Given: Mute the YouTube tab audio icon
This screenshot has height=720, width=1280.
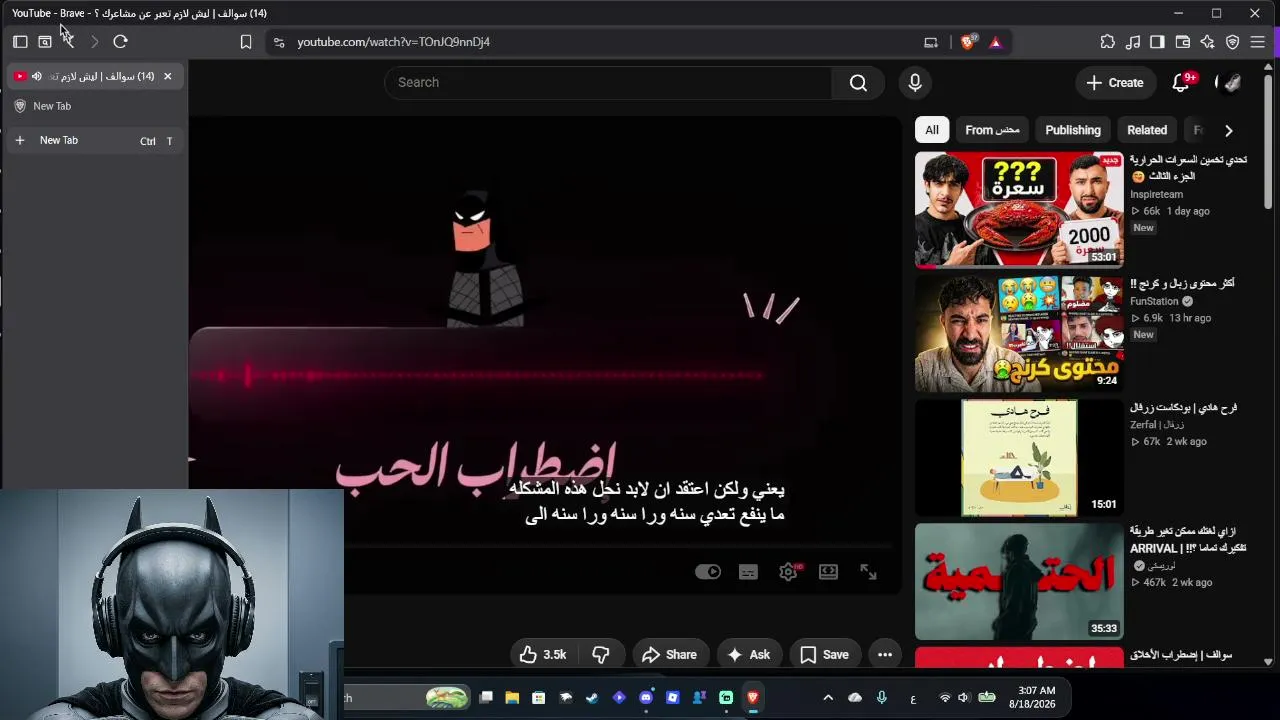Looking at the screenshot, I should (37, 76).
